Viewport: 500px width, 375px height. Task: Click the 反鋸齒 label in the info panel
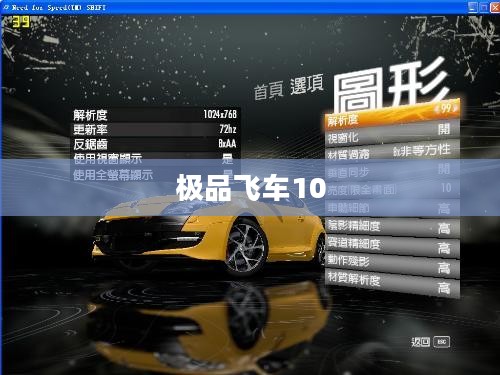click(x=90, y=144)
